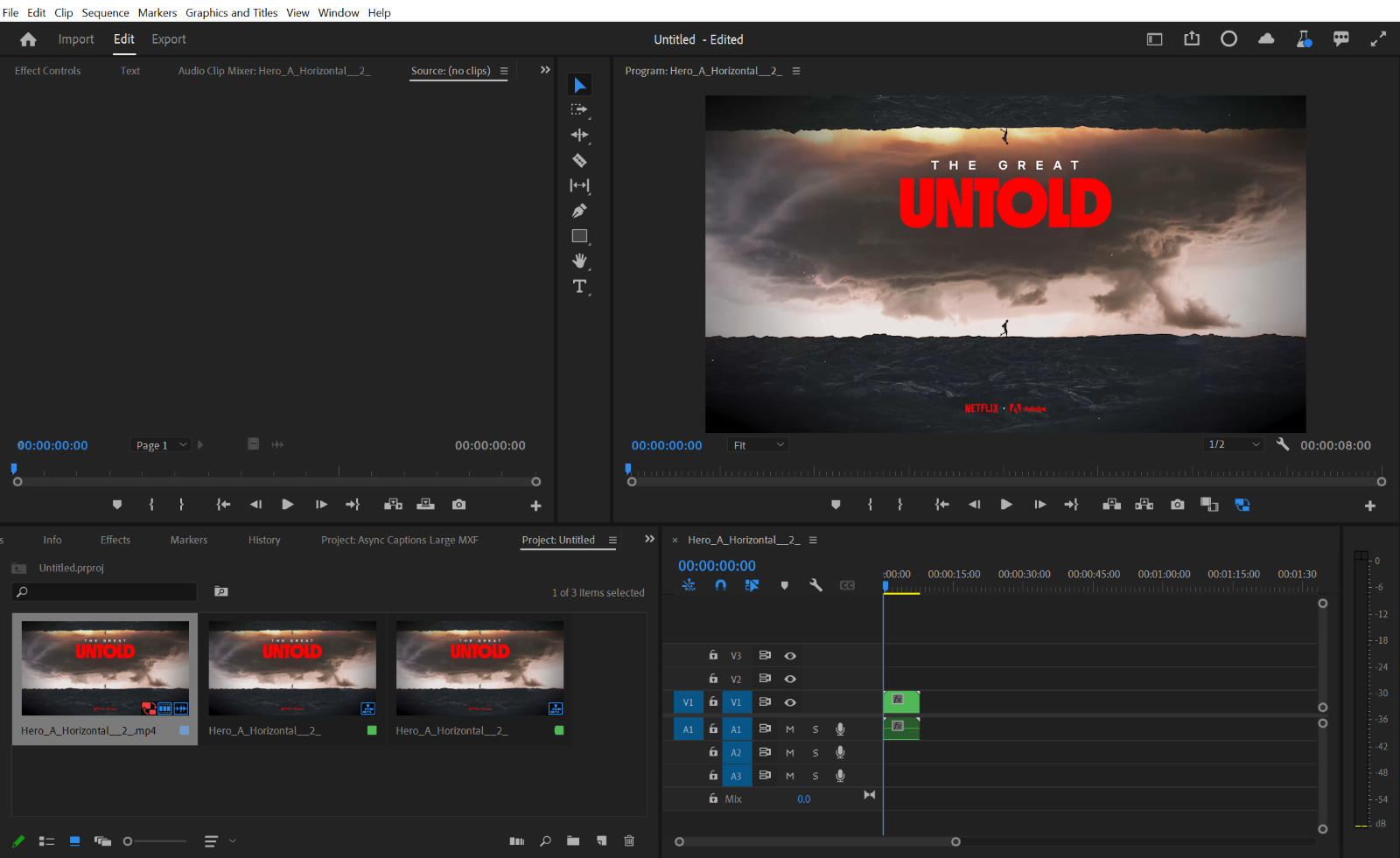The width and height of the screenshot is (1400, 858).
Task: Open the Fit zoom level dropdown
Action: pos(758,444)
